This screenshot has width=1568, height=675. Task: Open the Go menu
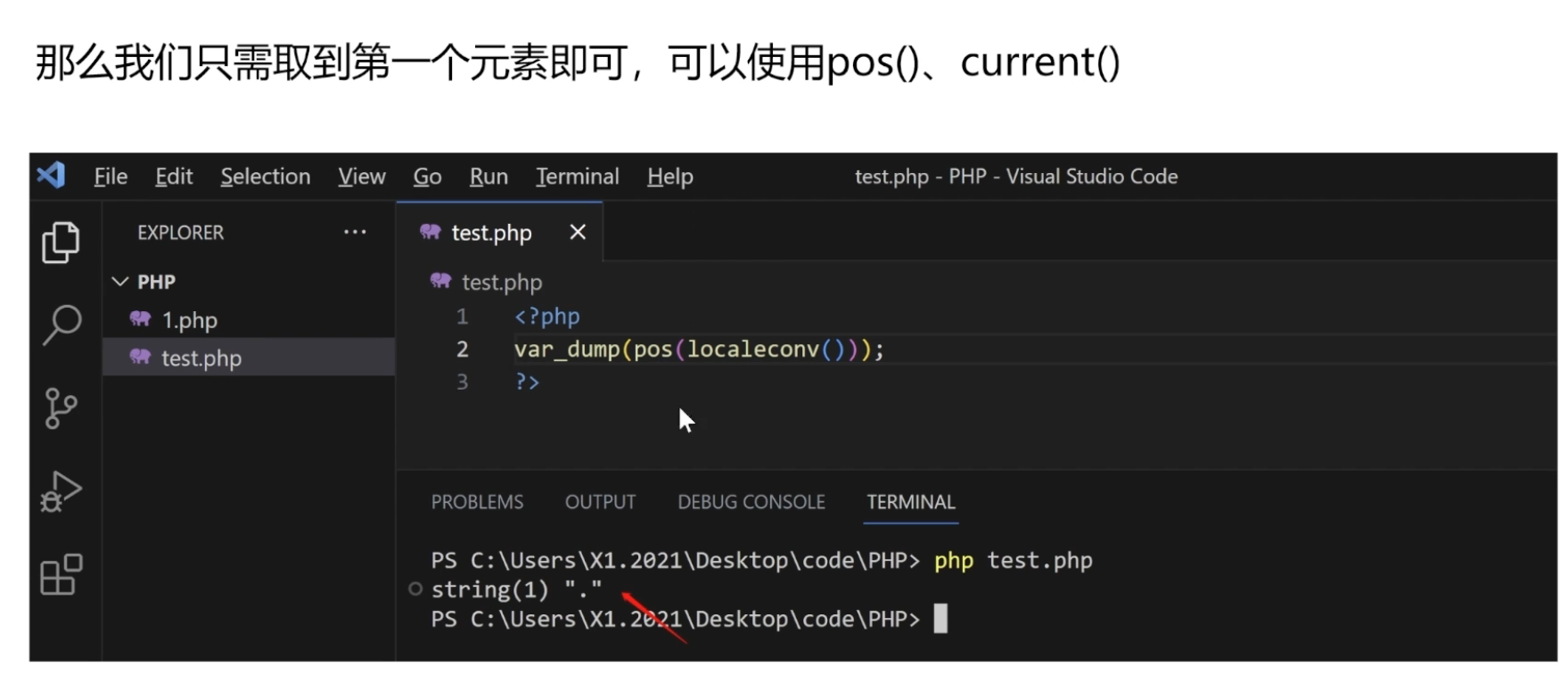click(427, 177)
